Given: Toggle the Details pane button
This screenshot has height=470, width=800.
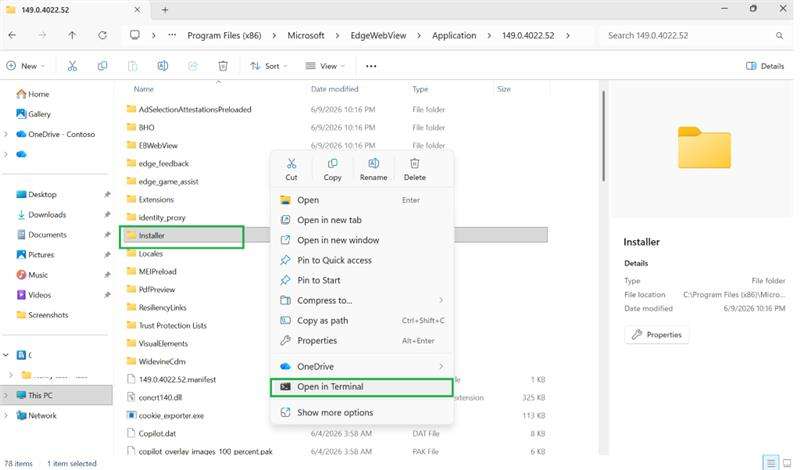Looking at the screenshot, I should (x=765, y=66).
